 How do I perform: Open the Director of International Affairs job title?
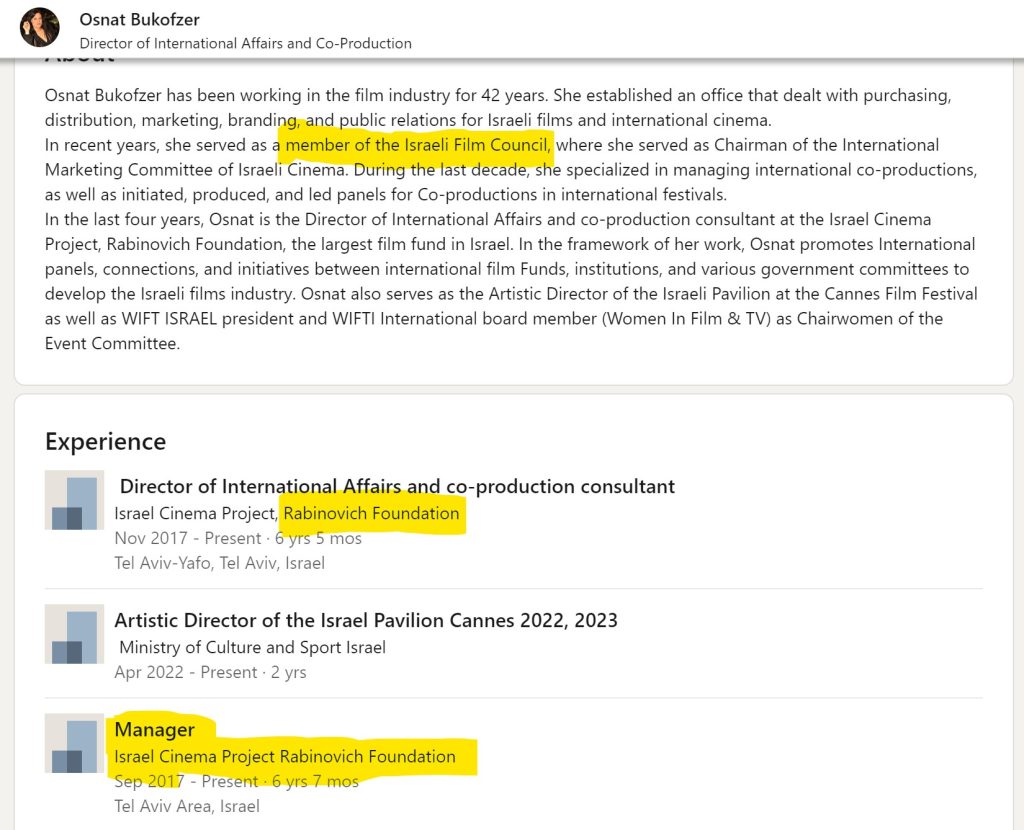(x=397, y=487)
